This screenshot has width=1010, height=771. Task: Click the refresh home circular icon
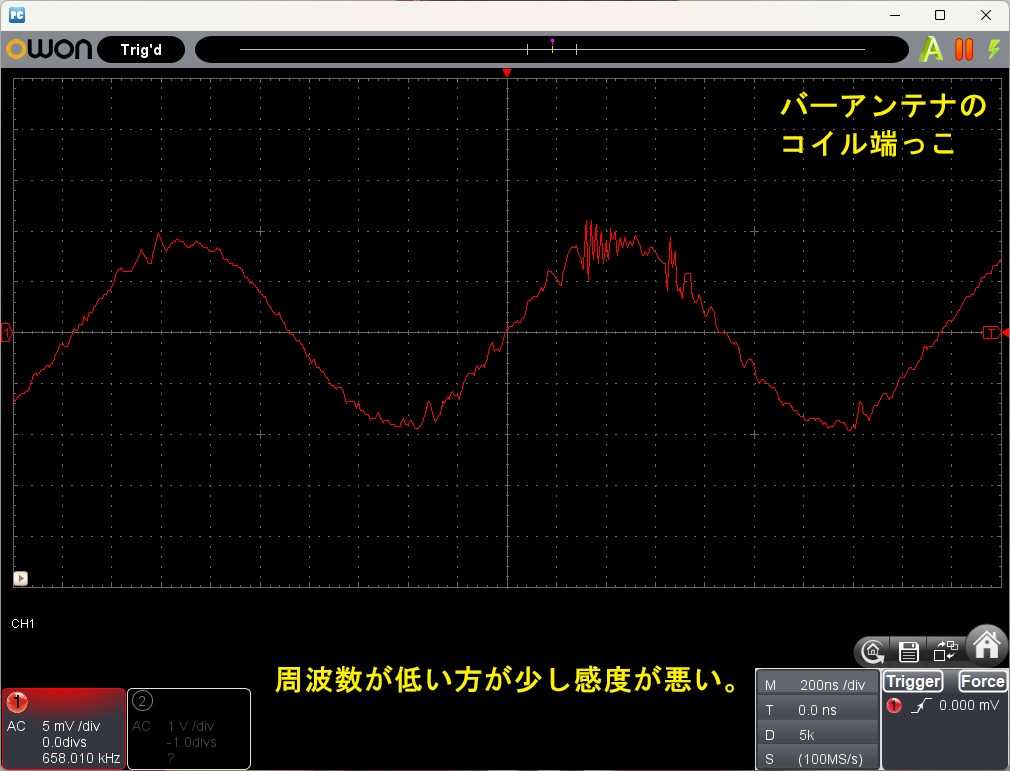pyautogui.click(x=873, y=652)
